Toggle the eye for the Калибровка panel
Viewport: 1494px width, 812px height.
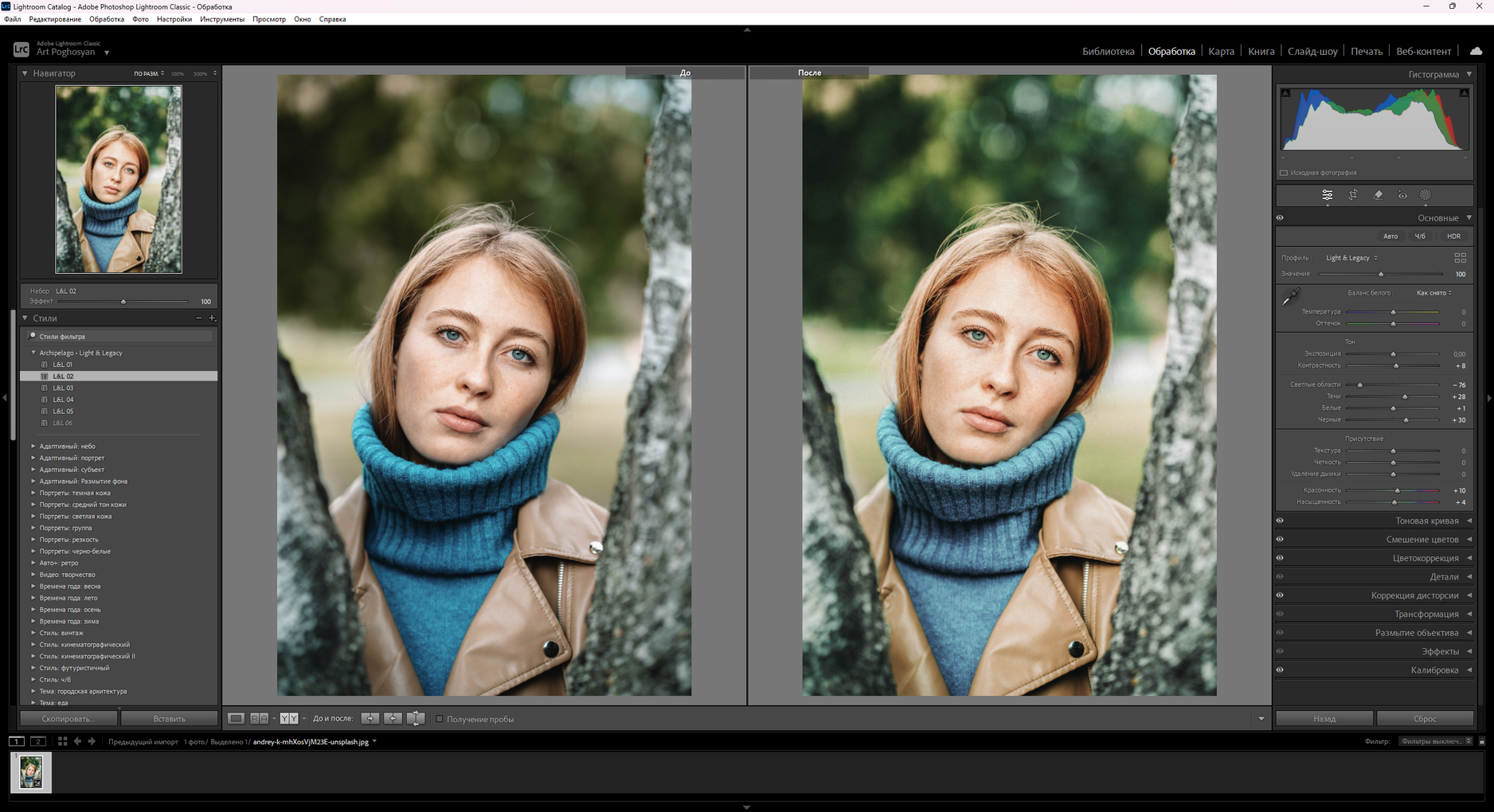point(1280,670)
